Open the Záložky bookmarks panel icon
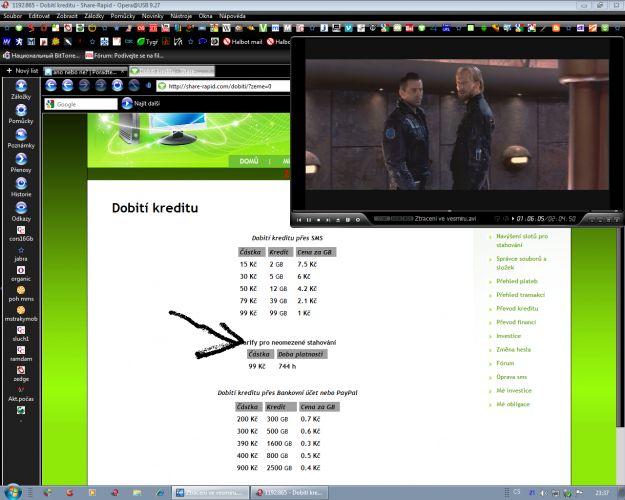625x500 pixels. coord(21,85)
